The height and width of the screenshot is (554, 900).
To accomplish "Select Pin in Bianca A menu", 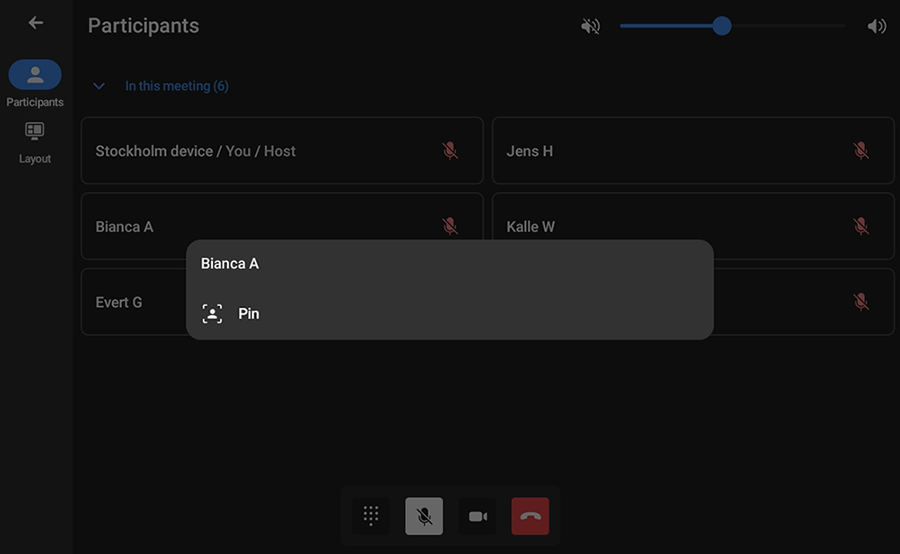I will (x=249, y=314).
